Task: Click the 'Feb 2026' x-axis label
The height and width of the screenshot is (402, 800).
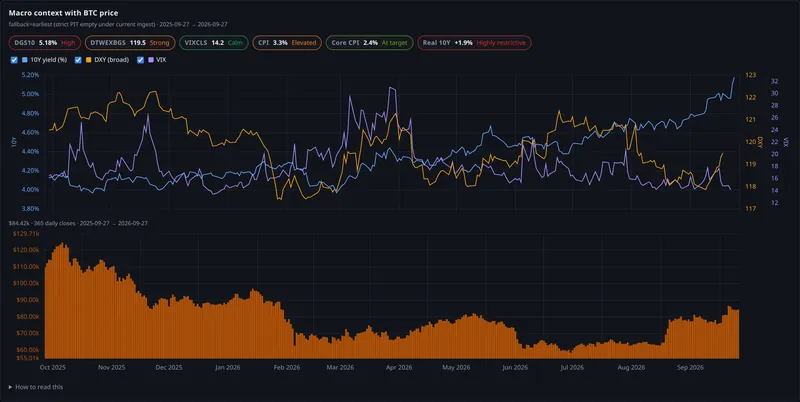Action: 287,367
